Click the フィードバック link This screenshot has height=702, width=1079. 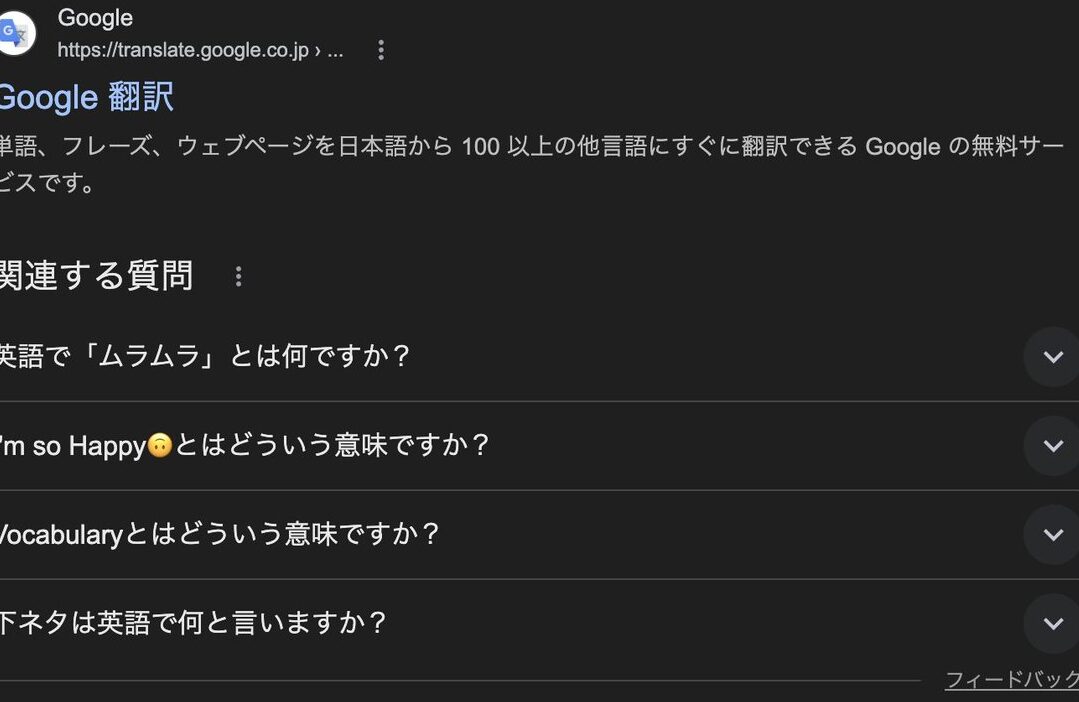tap(1011, 681)
